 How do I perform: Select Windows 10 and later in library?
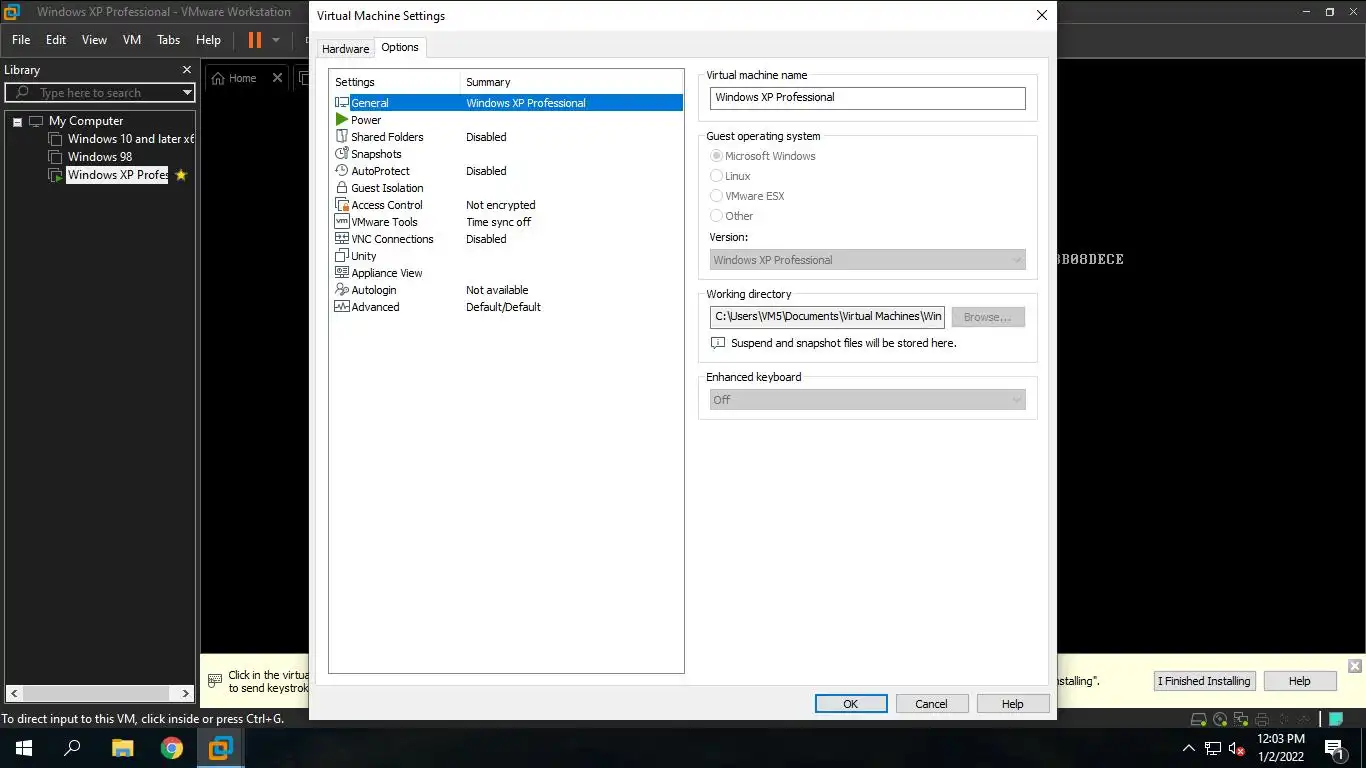[x=131, y=139]
